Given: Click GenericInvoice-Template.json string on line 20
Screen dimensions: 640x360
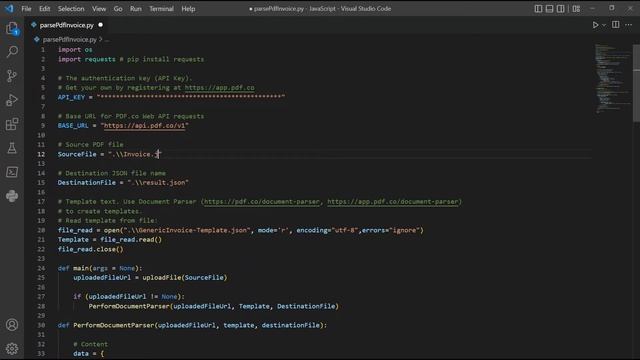Looking at the screenshot, I should (188, 230).
